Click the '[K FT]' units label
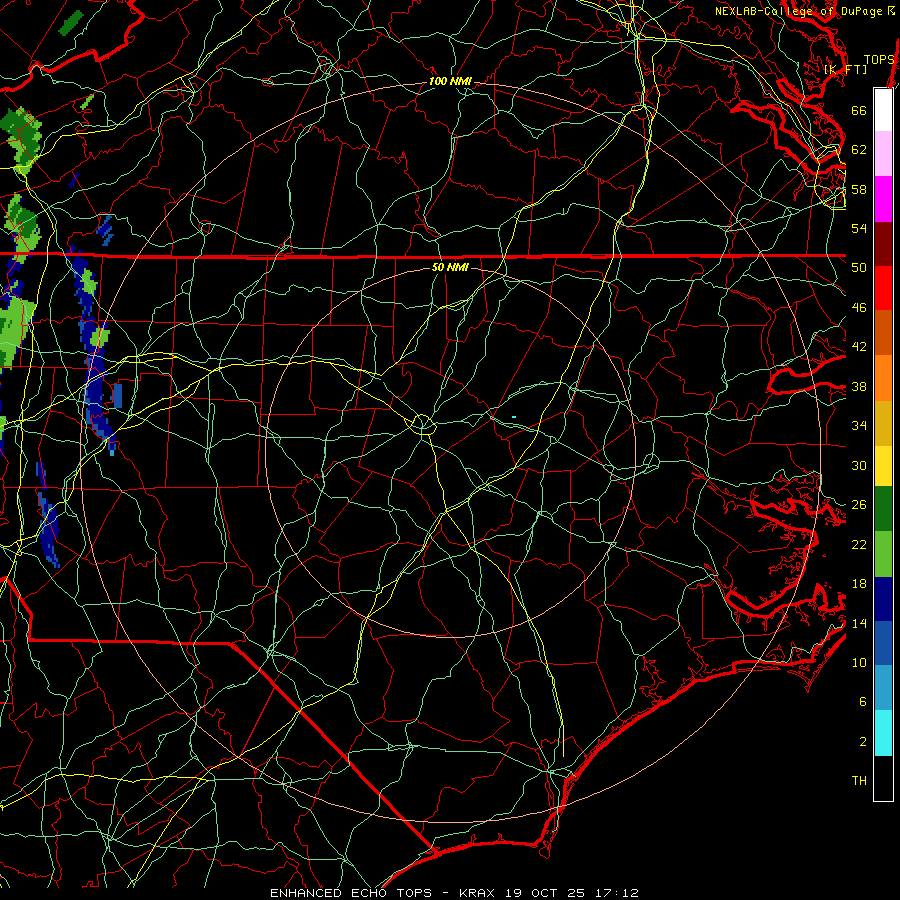The width and height of the screenshot is (900, 900). [845, 69]
